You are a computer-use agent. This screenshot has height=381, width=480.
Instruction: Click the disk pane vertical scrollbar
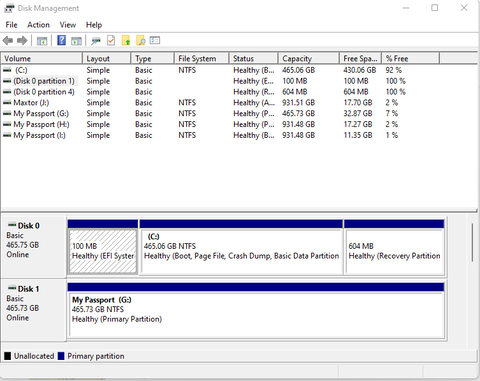(472, 243)
